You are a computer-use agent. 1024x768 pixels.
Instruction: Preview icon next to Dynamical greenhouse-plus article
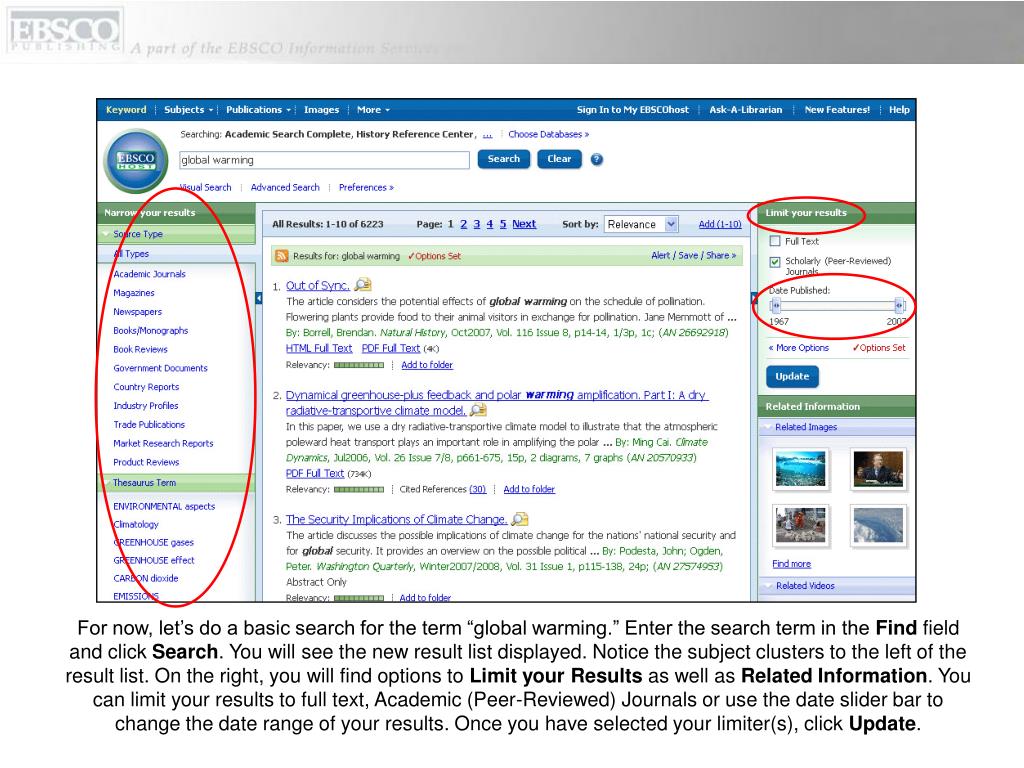(478, 410)
